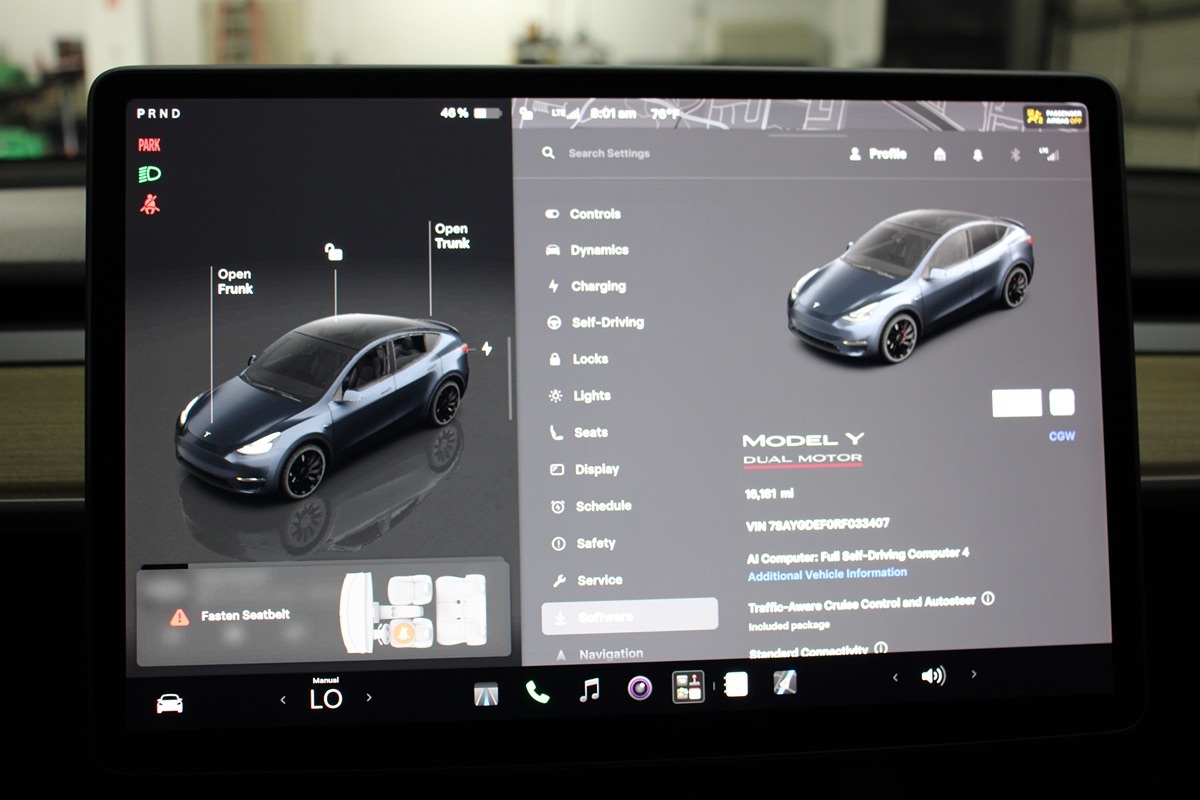Decrease temperature with left arrow beside LO
Image resolution: width=1200 pixels, height=800 pixels.
(283, 699)
